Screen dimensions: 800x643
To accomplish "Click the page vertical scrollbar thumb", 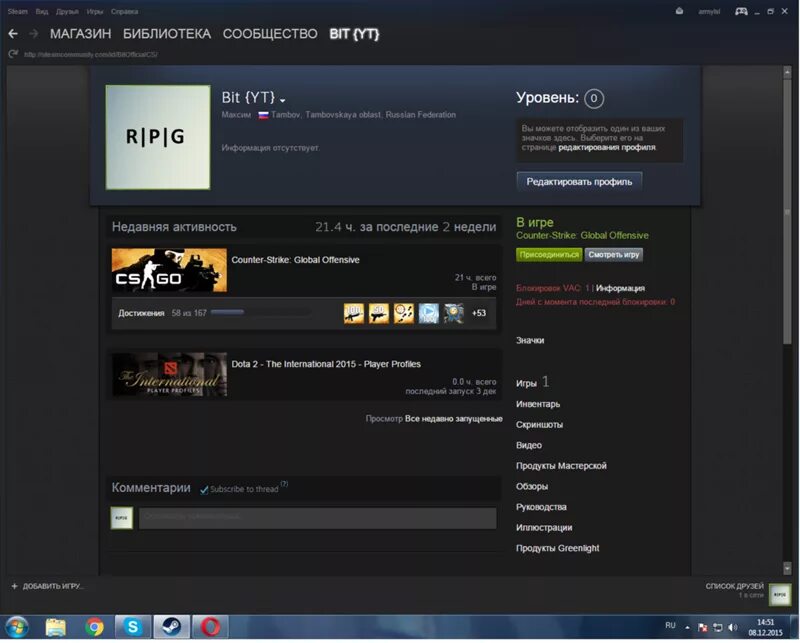I will pos(787,212).
